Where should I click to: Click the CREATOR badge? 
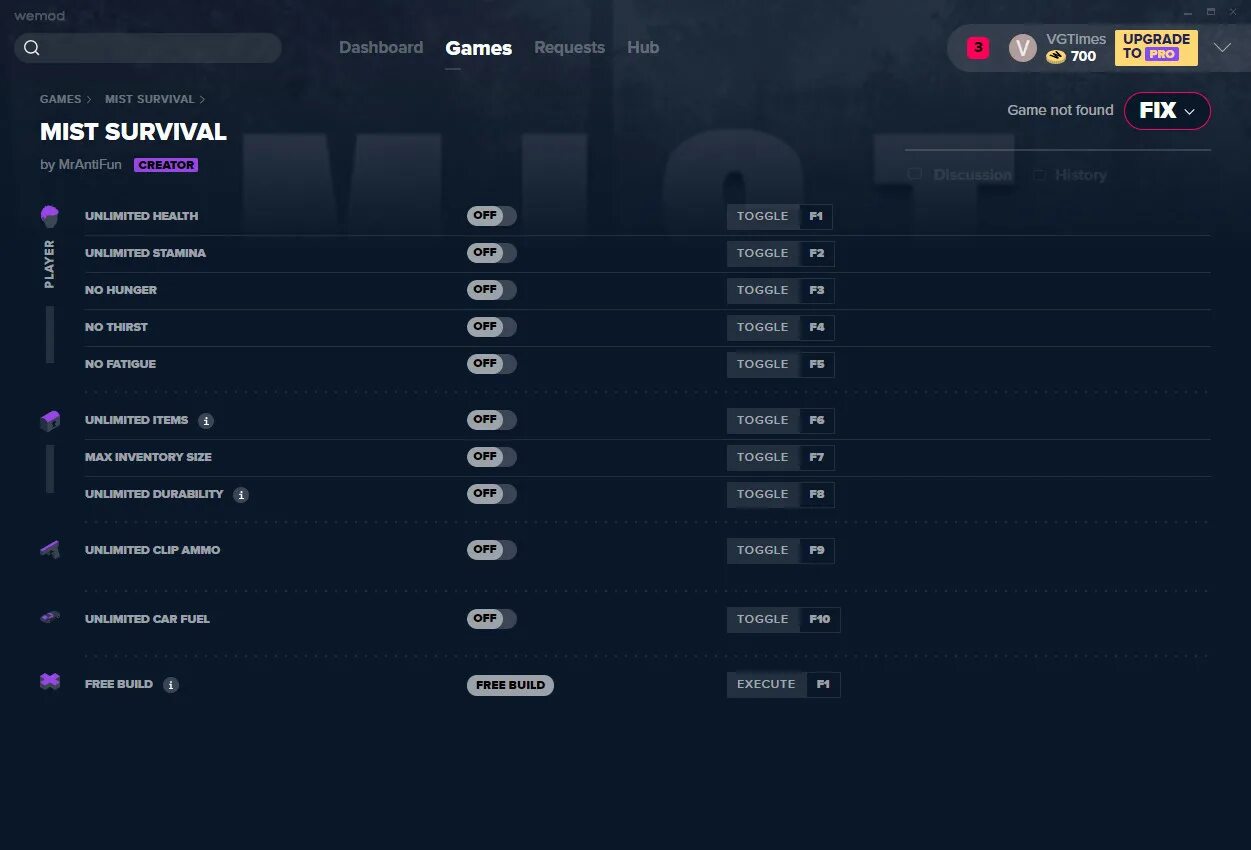[x=166, y=165]
